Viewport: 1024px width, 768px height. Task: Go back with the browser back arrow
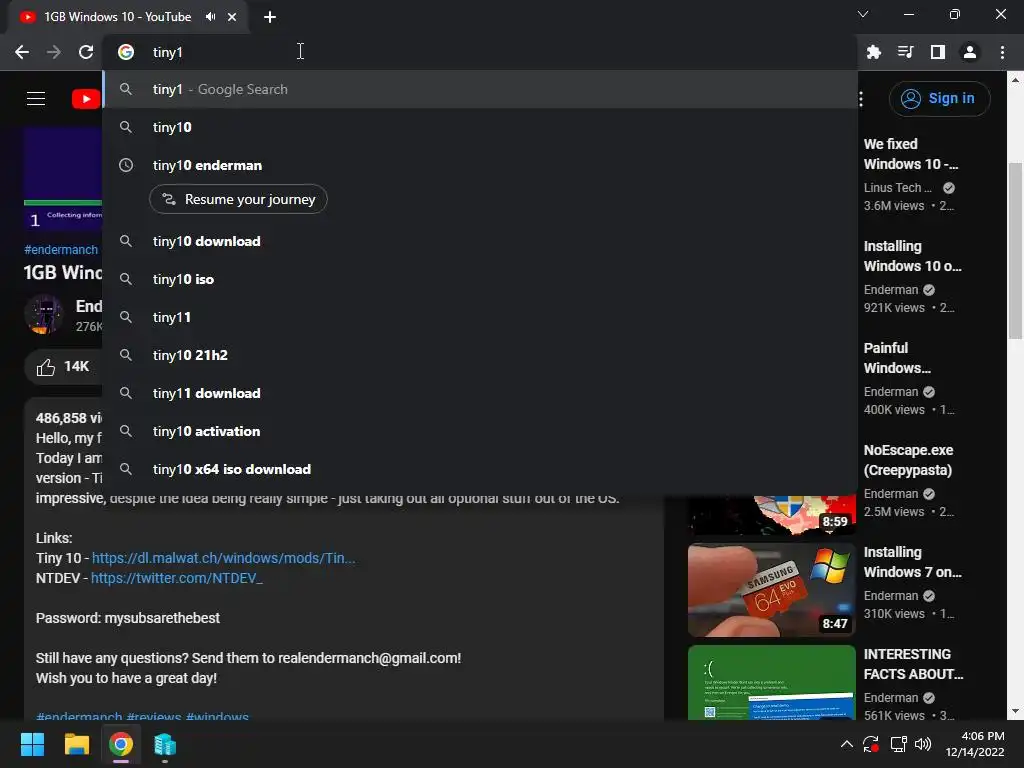click(x=22, y=52)
